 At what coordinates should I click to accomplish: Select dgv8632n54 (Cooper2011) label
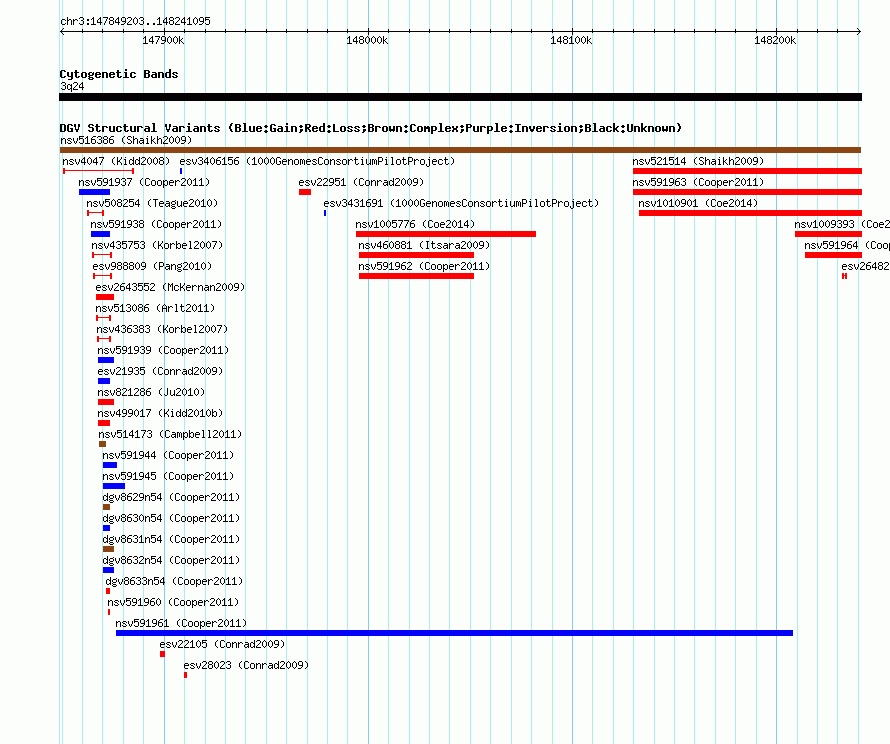(171, 560)
